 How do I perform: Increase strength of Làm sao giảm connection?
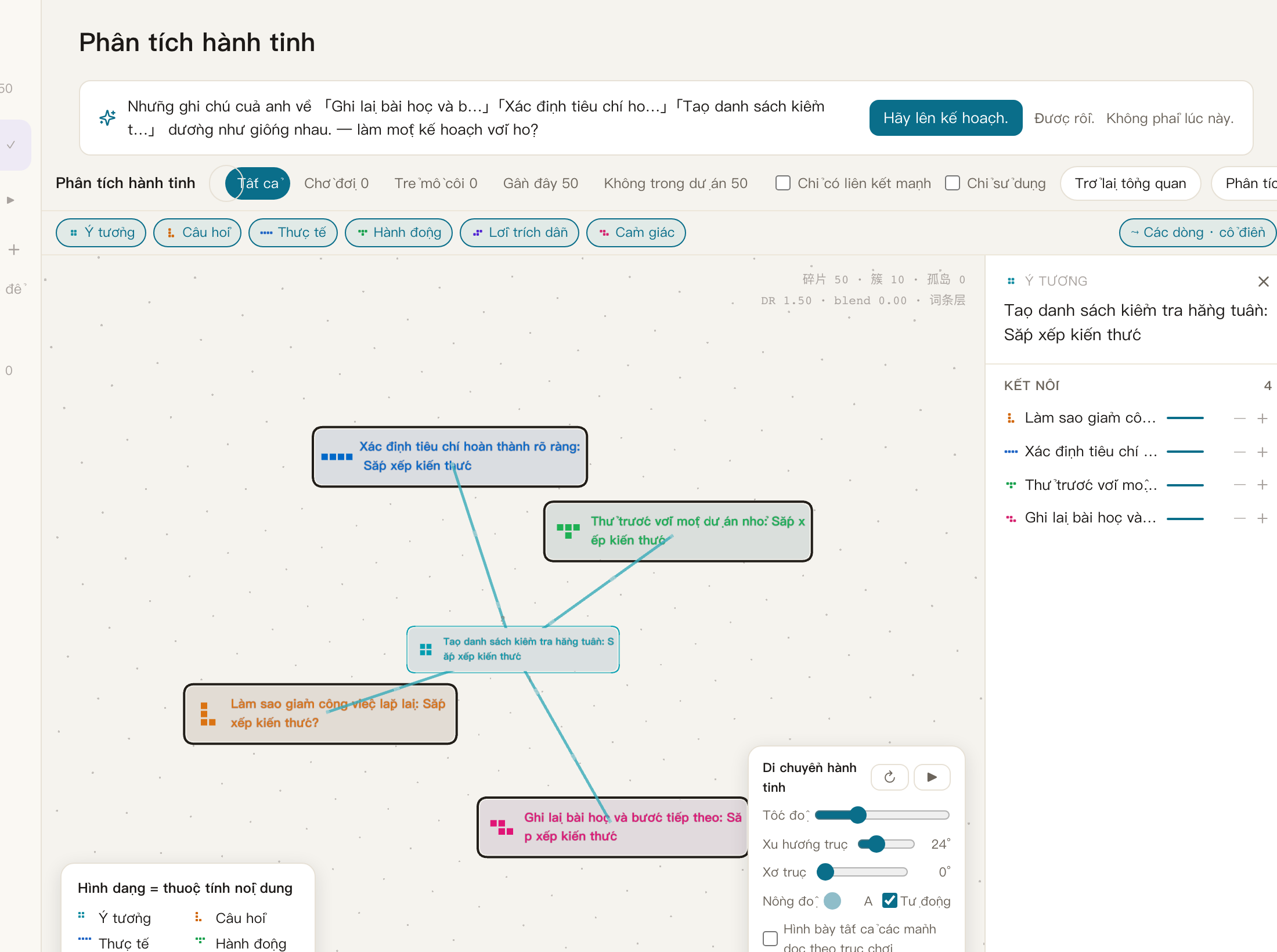pyautogui.click(x=1262, y=419)
